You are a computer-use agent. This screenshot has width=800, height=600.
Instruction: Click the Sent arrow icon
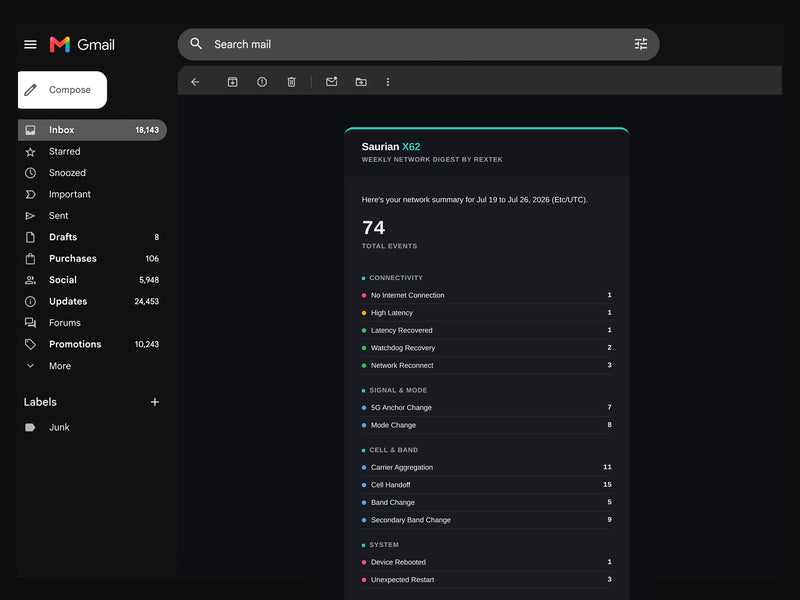(x=31, y=216)
